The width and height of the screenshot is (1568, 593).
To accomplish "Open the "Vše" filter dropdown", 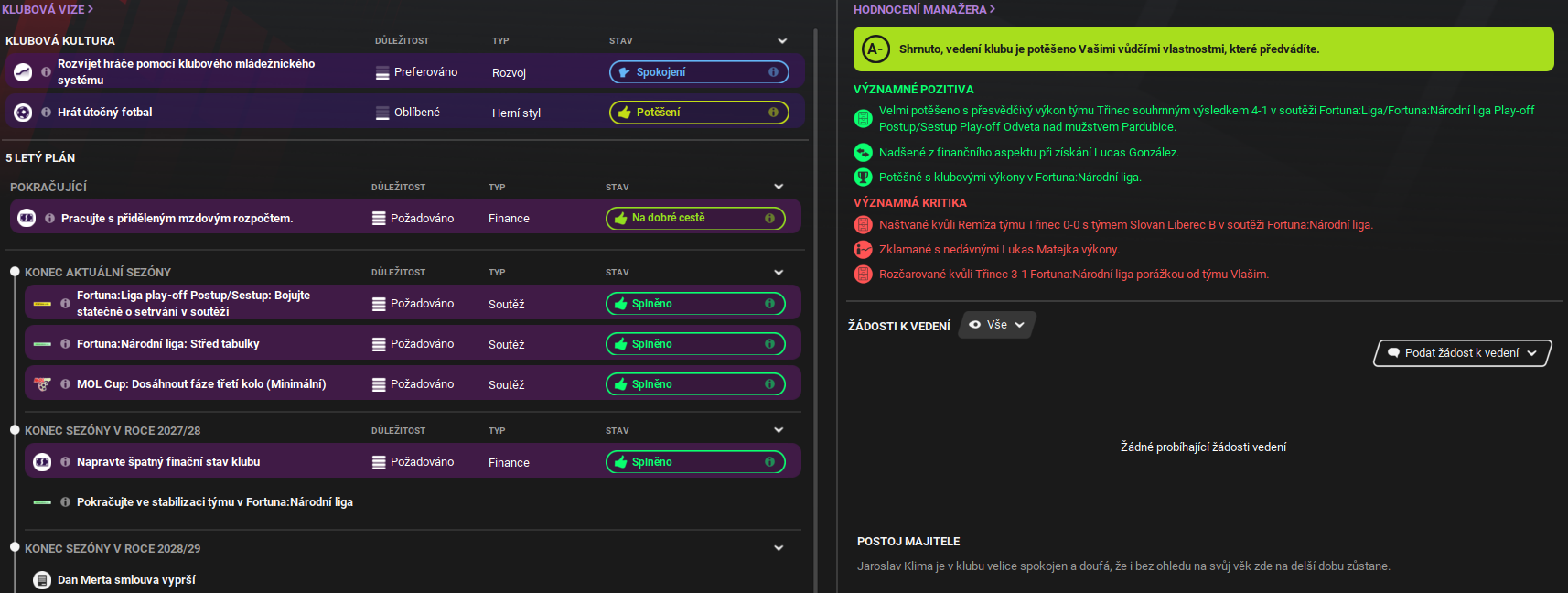I will [x=997, y=325].
